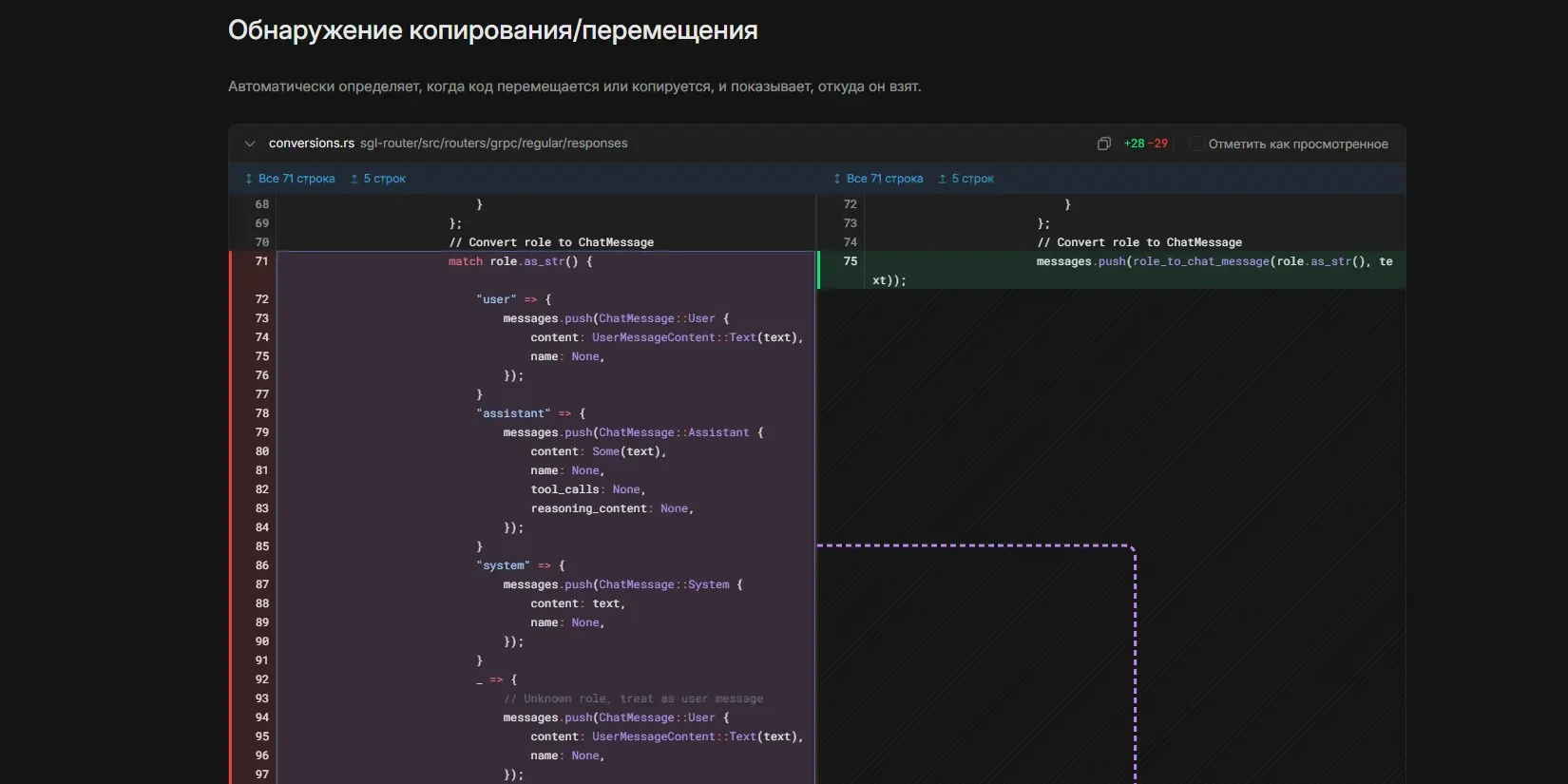The width and height of the screenshot is (1568, 784).
Task: Collapse the conversions.rs file diff chevron
Action: 250,143
